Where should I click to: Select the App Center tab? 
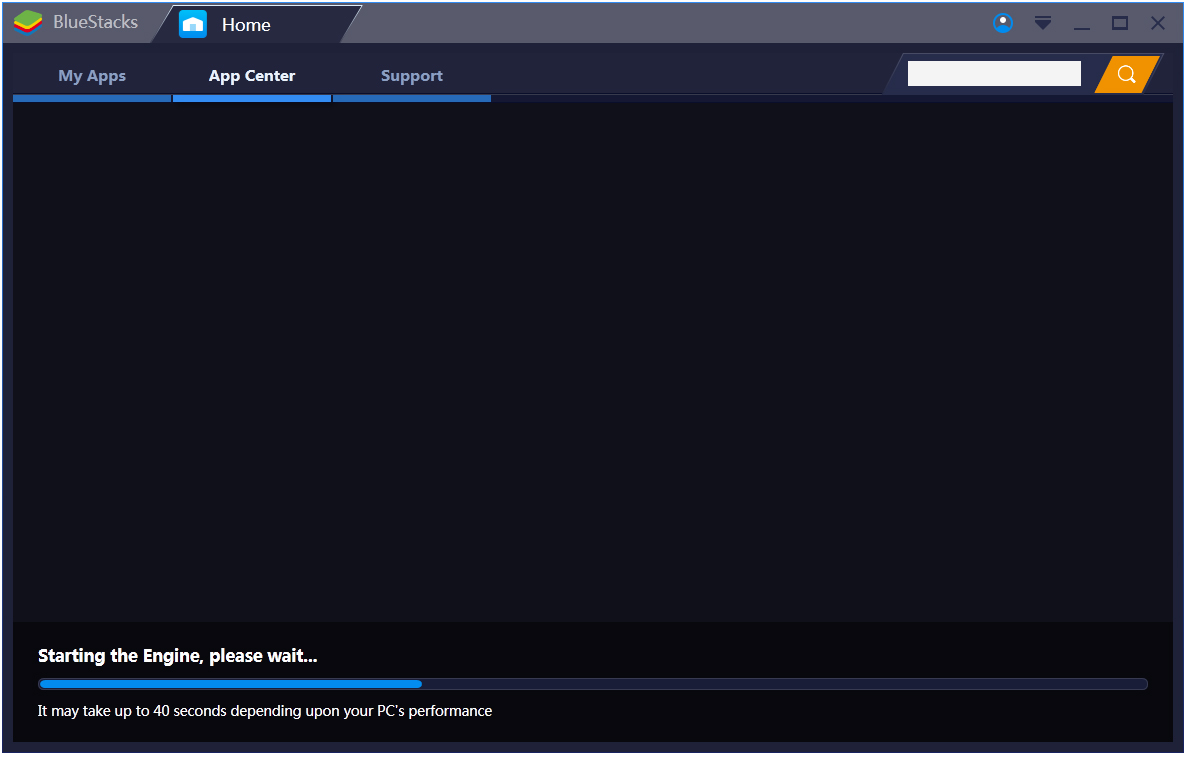coord(252,76)
